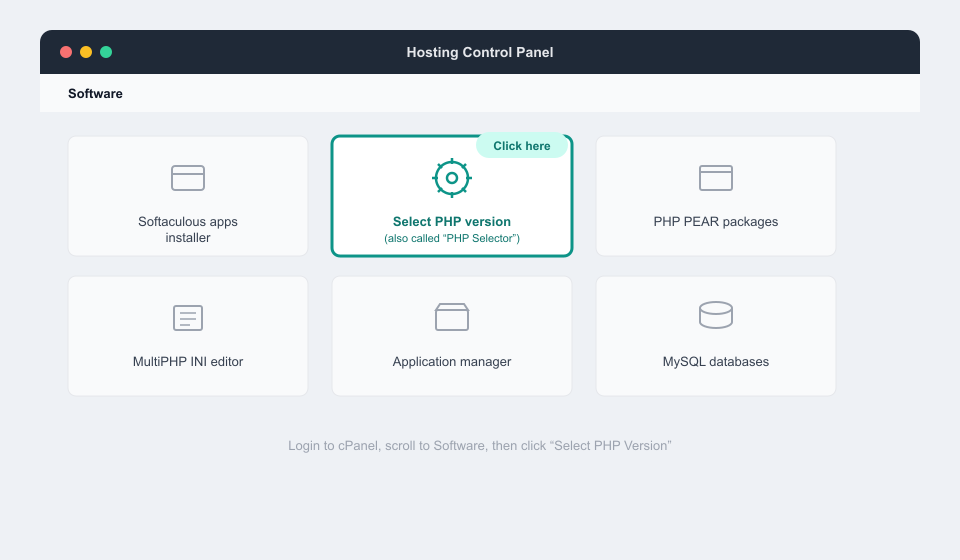Open MultiPHP INI editor label
Image resolution: width=960 pixels, height=560 pixels.
[x=187, y=362]
